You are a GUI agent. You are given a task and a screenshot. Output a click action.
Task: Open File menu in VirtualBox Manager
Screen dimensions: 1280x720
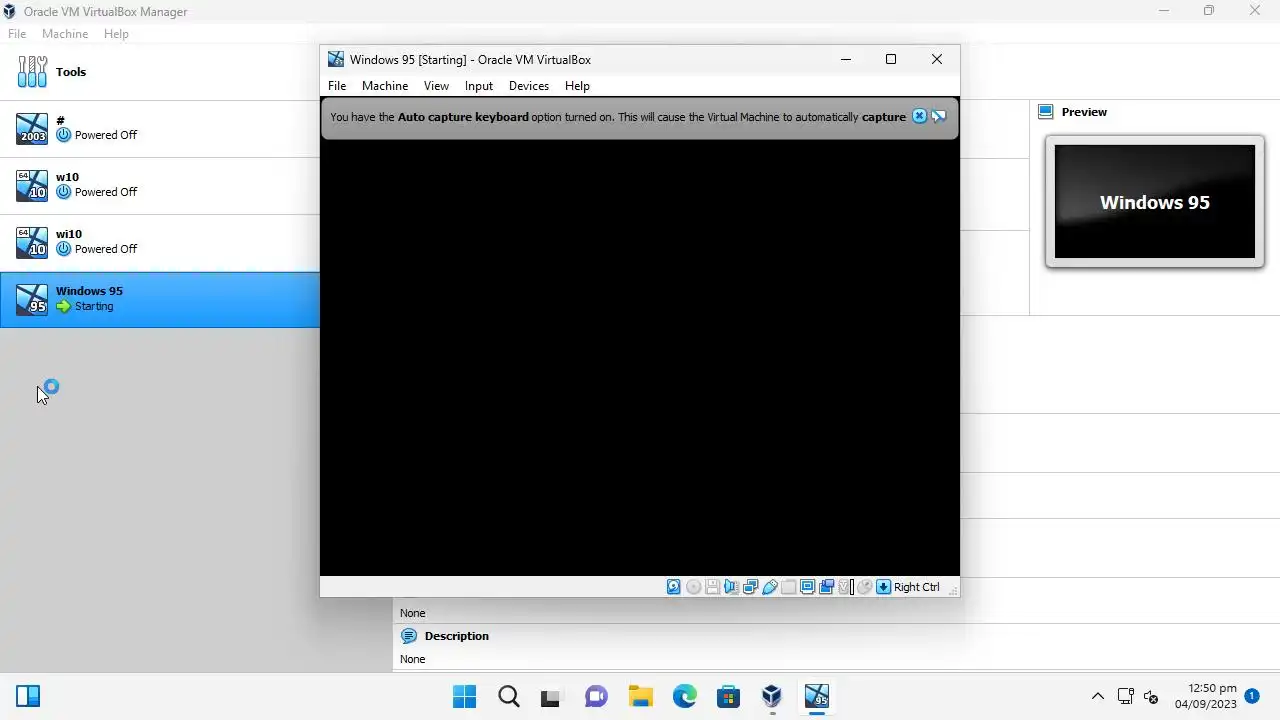17,34
